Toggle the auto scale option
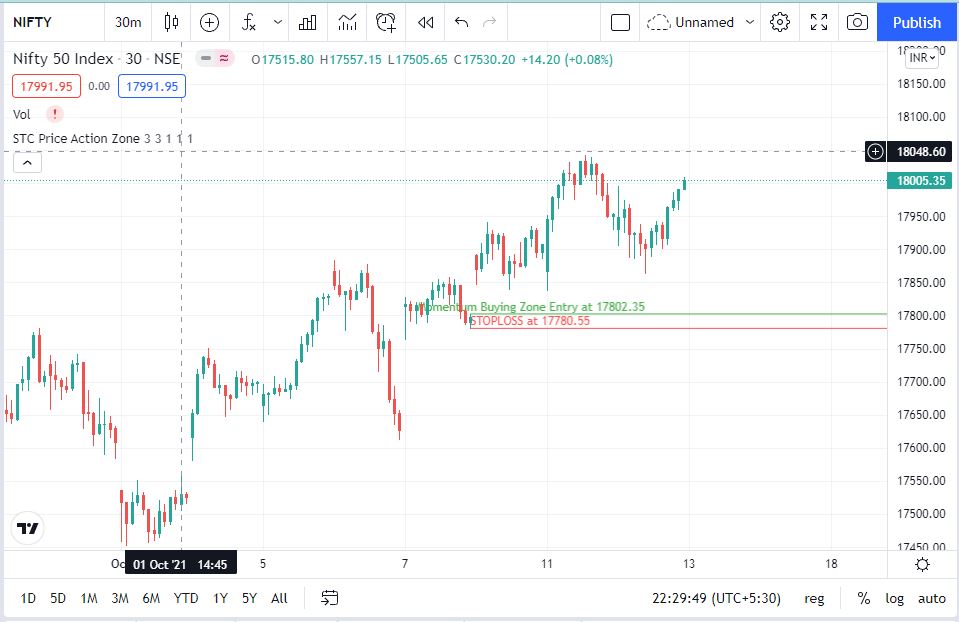959x622 pixels. click(x=931, y=598)
